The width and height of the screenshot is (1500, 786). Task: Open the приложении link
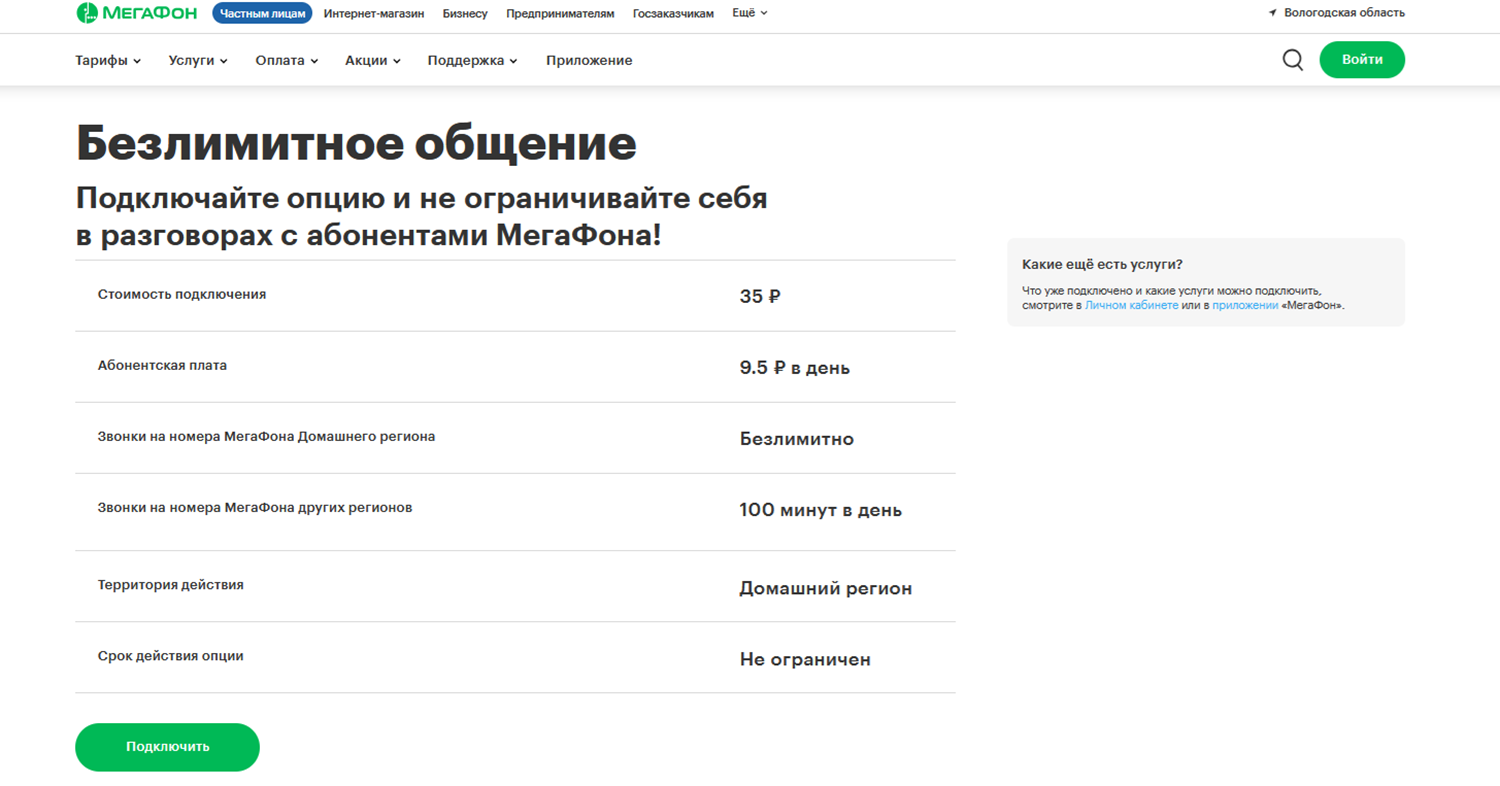point(1245,305)
